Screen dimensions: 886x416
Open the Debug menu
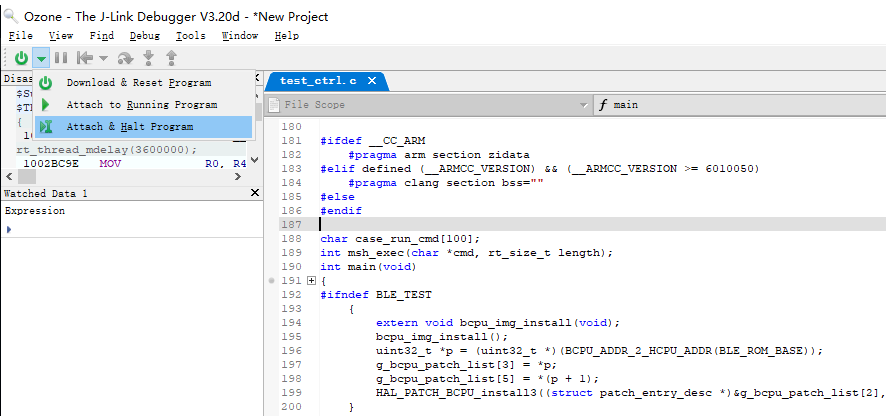(x=144, y=36)
